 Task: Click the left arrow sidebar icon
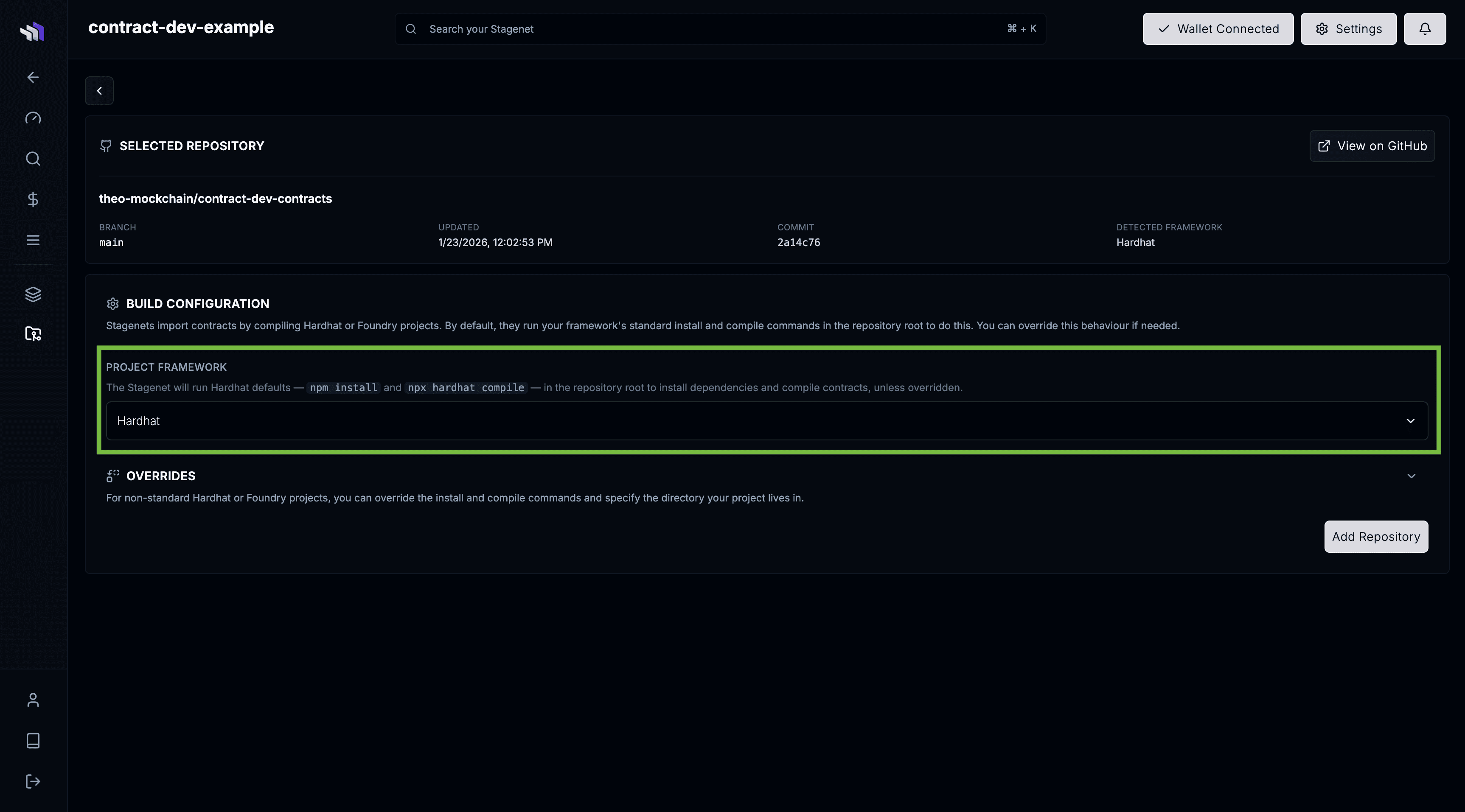pos(33,77)
